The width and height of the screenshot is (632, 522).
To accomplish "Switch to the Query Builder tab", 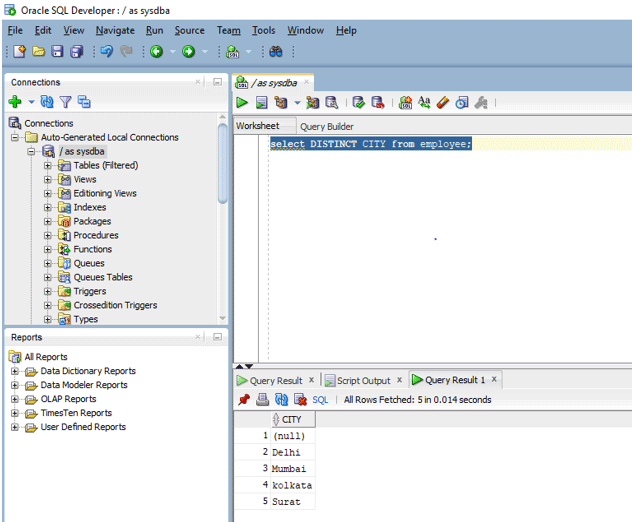I will [327, 127].
